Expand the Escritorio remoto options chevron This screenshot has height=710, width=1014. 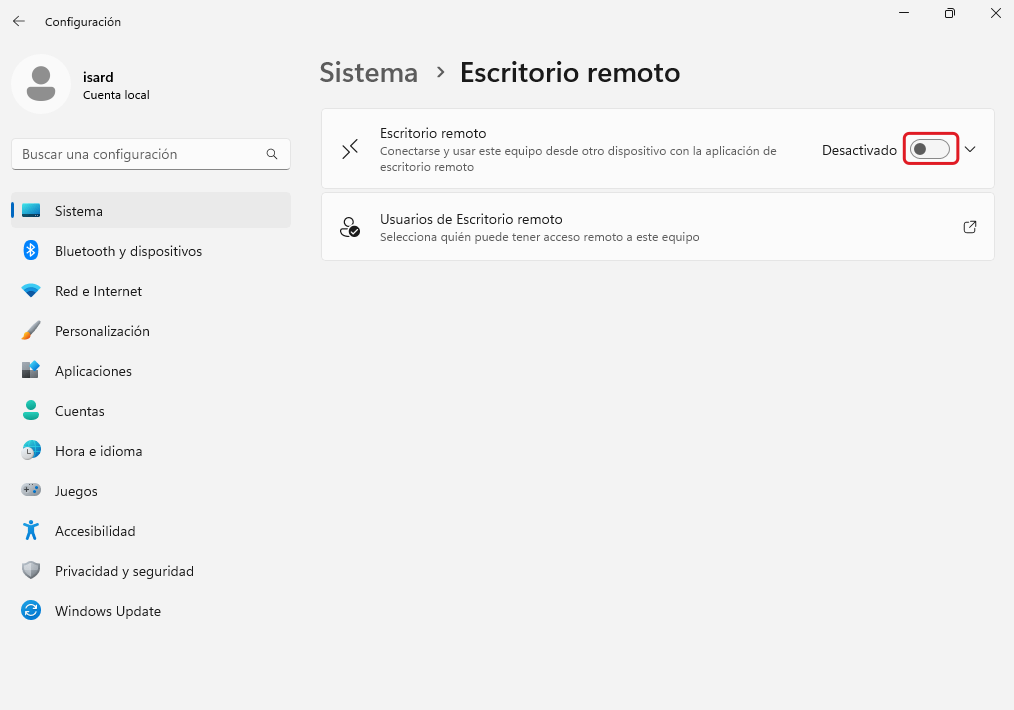click(x=969, y=150)
